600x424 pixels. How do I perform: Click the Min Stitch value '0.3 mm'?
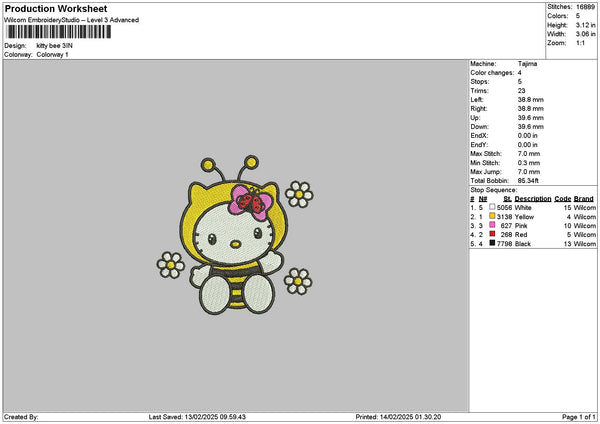pyautogui.click(x=529, y=163)
